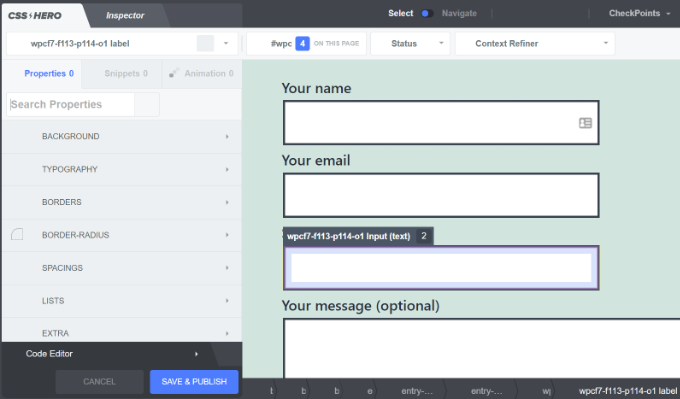Click the Save & Publish button
Image resolution: width=680 pixels, height=399 pixels.
(x=194, y=382)
